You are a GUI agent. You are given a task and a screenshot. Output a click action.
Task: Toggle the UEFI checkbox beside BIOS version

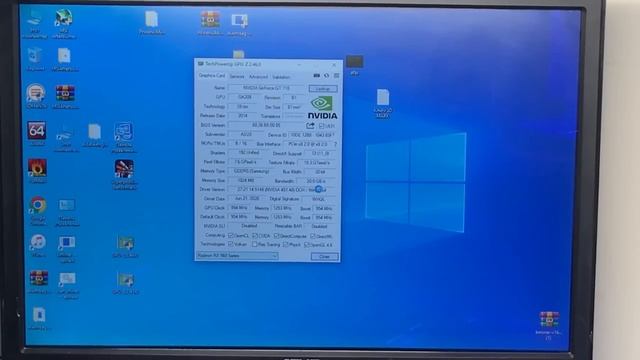[x=322, y=126]
